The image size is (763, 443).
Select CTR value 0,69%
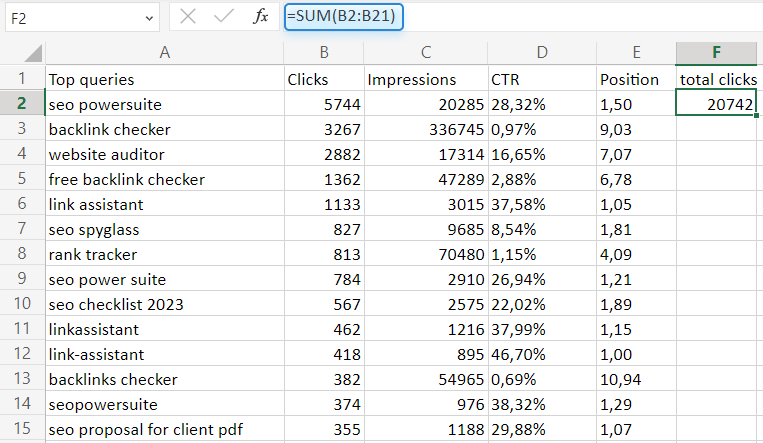[542, 379]
